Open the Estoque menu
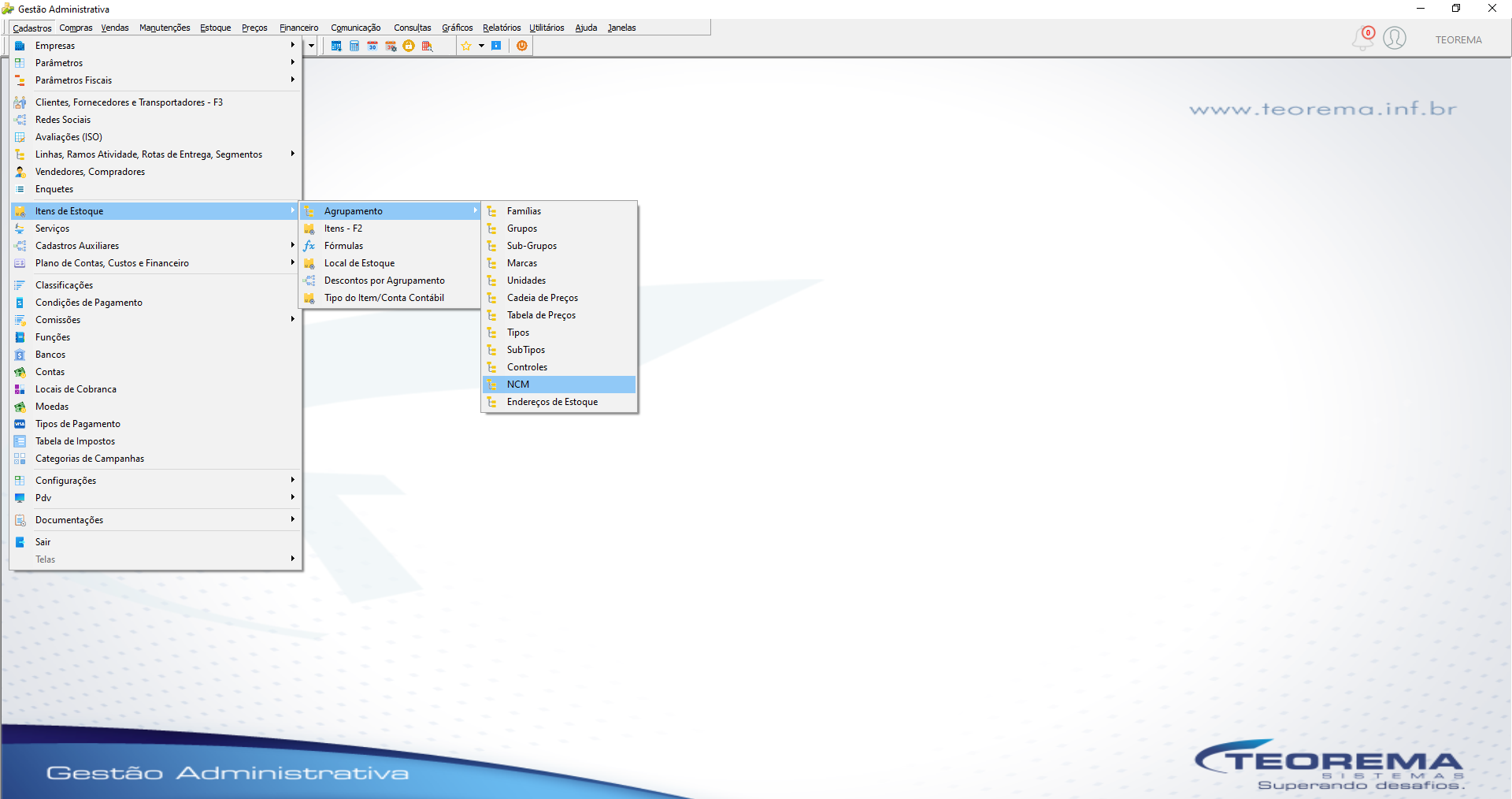The width and height of the screenshot is (1512, 799). click(x=215, y=28)
